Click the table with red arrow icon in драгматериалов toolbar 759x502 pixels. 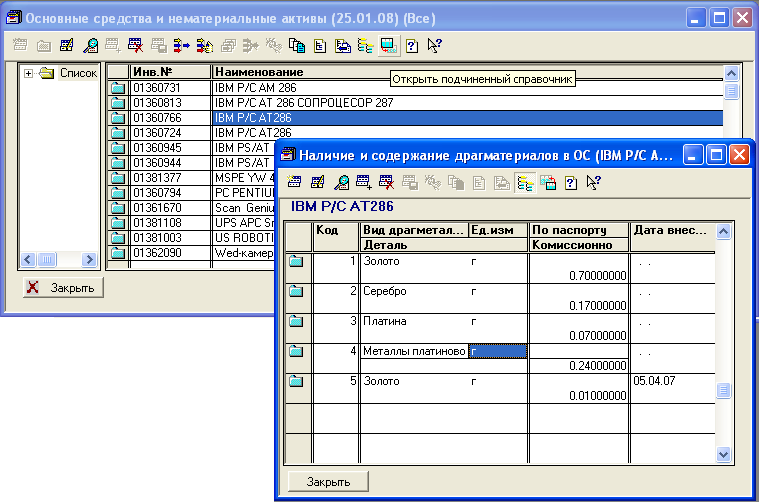tap(548, 183)
